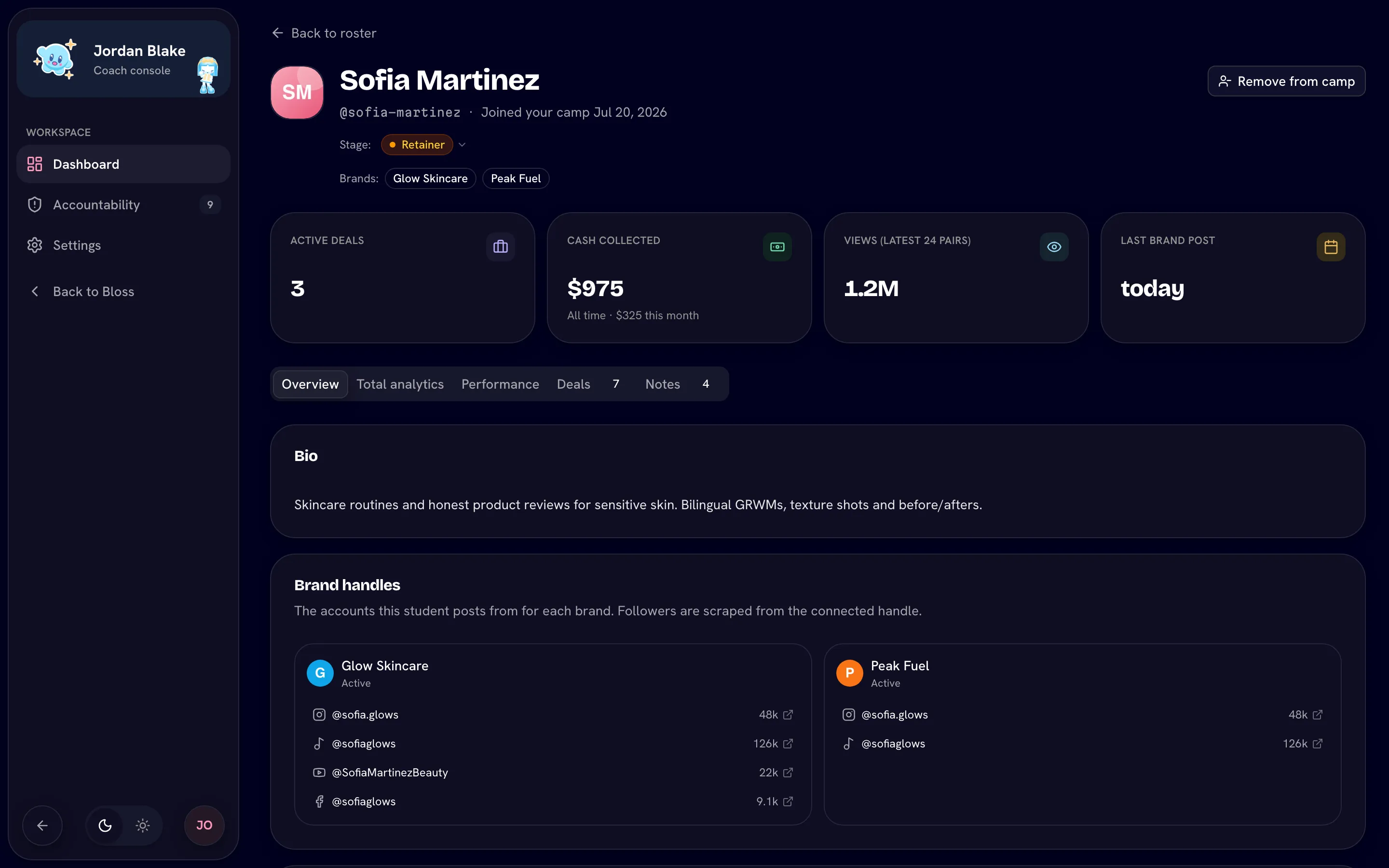
Task: Open external link for Facebook @sofiaglows 9.1k
Action: coord(788,801)
